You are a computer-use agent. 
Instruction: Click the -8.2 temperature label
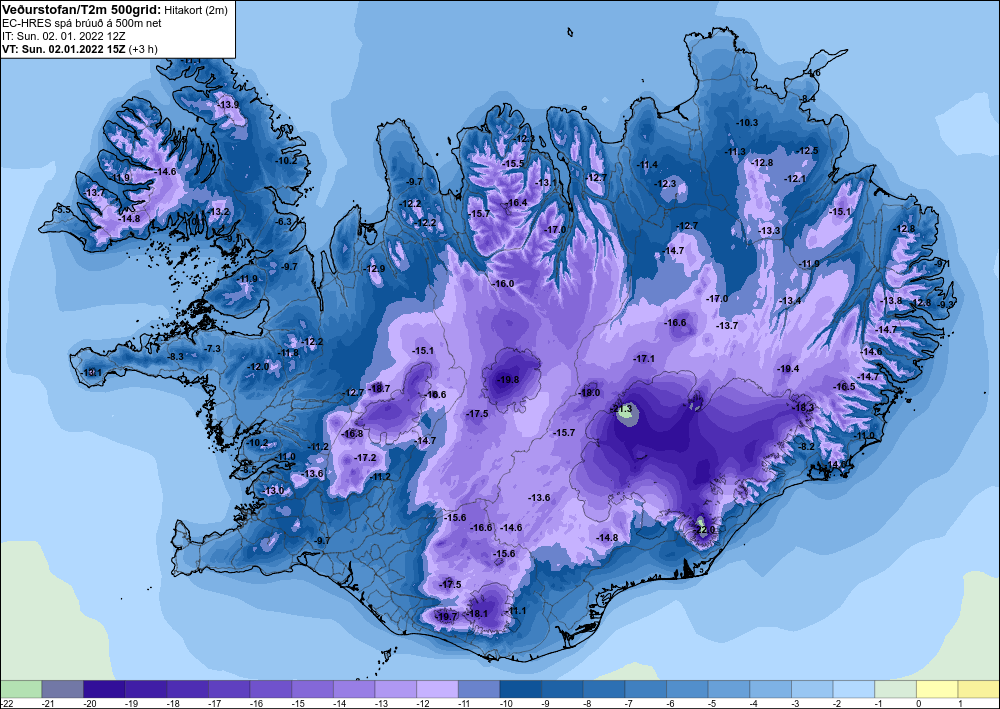pyautogui.click(x=807, y=447)
